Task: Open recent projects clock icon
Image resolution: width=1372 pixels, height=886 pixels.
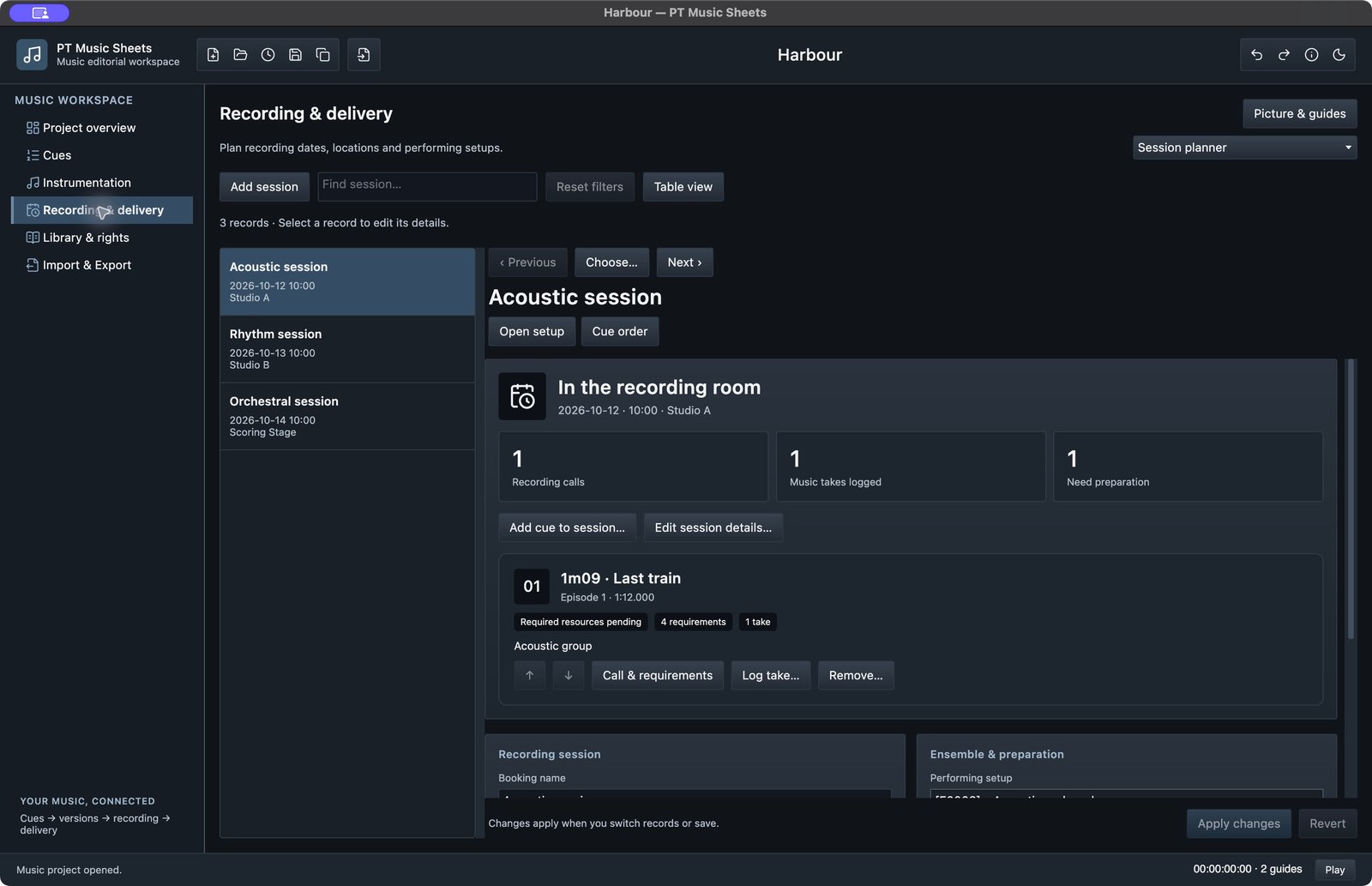Action: click(x=268, y=55)
